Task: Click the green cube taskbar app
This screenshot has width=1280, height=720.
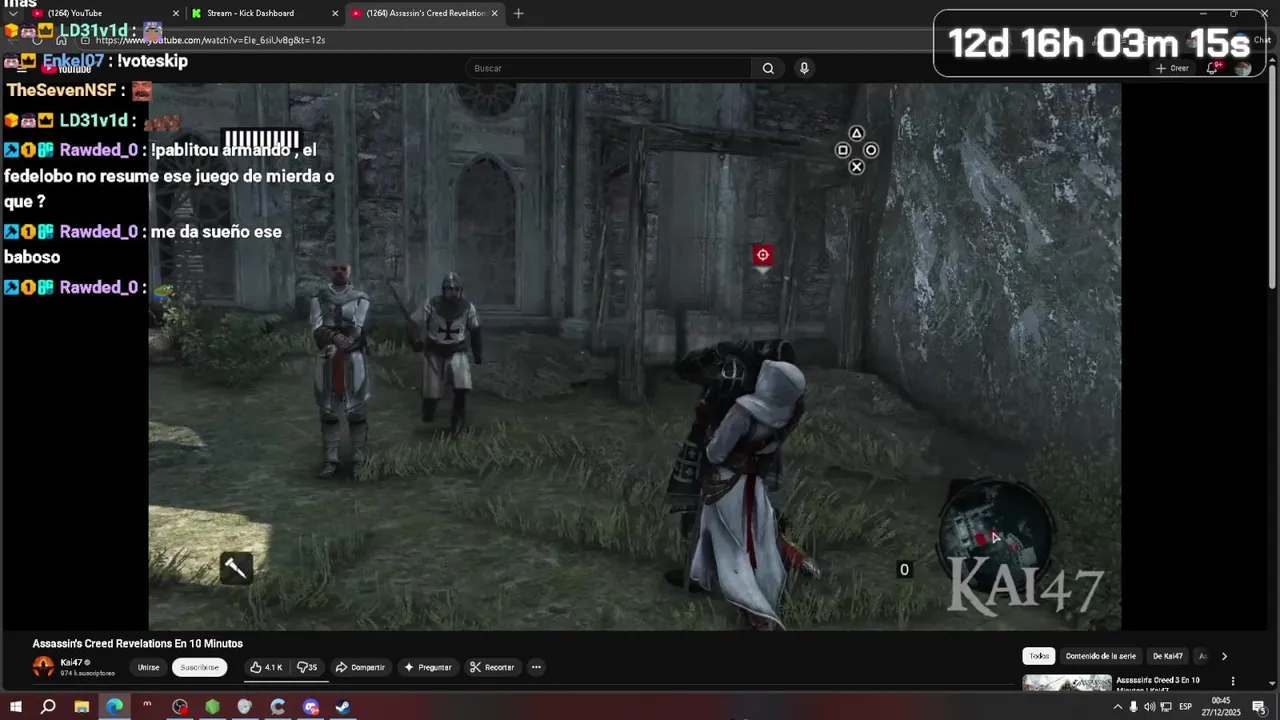Action: [x=212, y=707]
